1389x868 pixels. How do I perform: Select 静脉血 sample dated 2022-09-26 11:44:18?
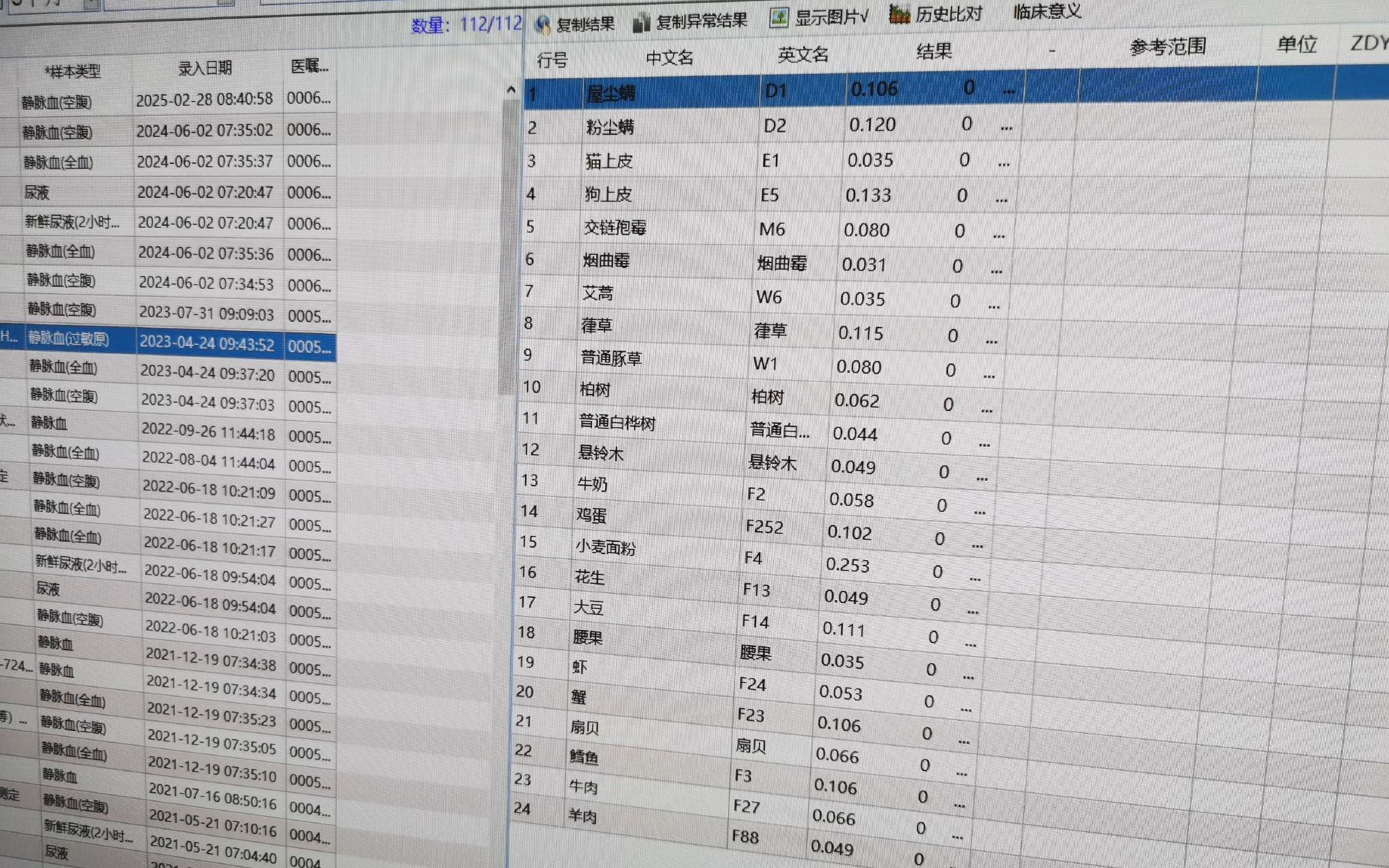click(x=208, y=431)
